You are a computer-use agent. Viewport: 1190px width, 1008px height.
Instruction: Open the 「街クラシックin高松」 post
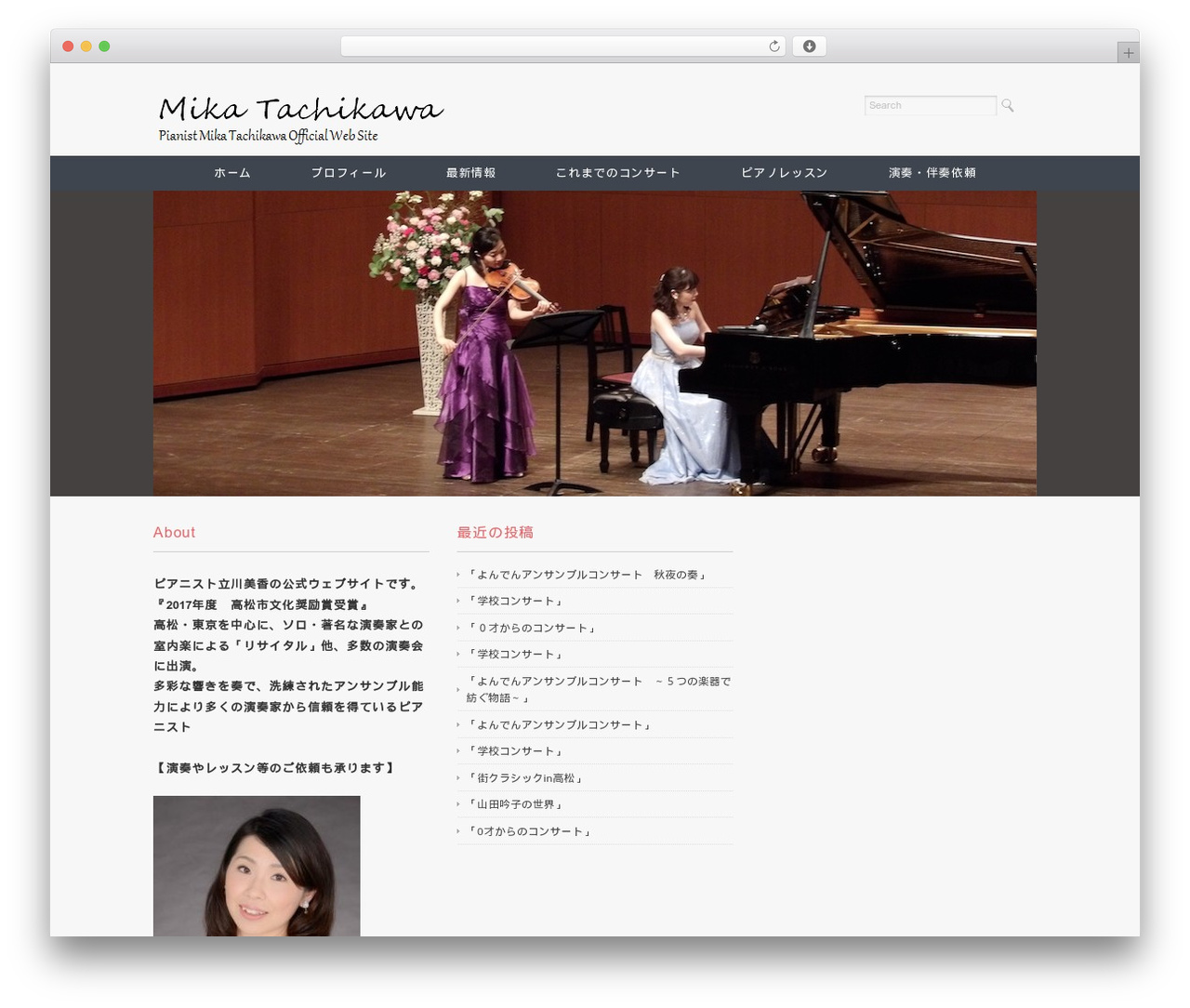526,777
